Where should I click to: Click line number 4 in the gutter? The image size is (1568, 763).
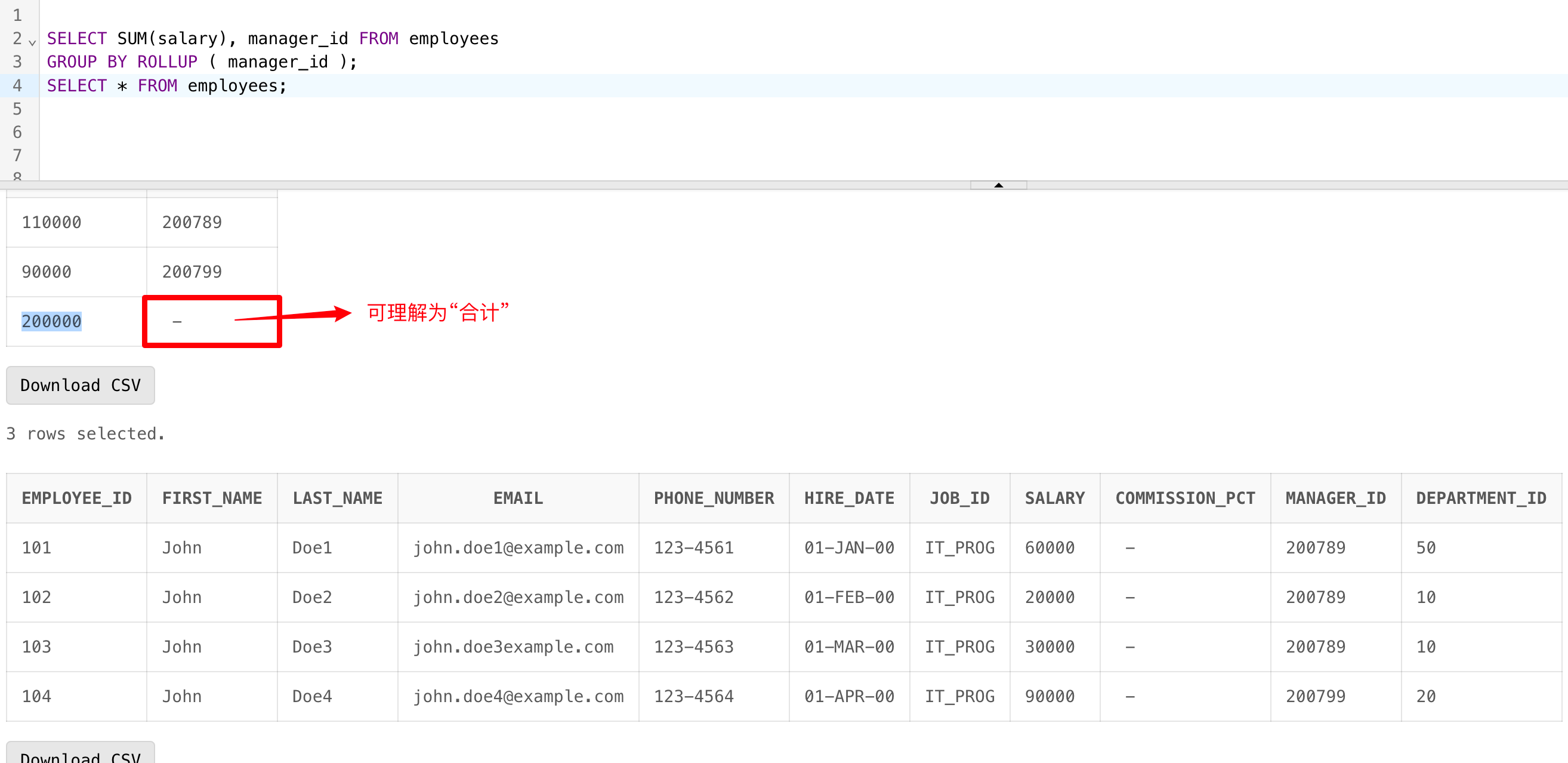pos(17,86)
